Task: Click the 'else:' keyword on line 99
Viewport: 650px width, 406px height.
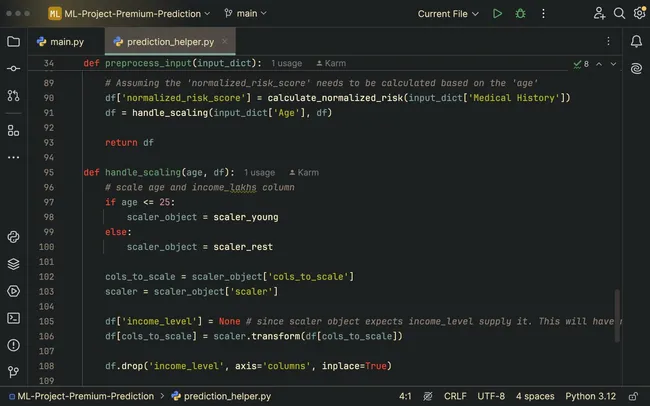Action: [118, 232]
